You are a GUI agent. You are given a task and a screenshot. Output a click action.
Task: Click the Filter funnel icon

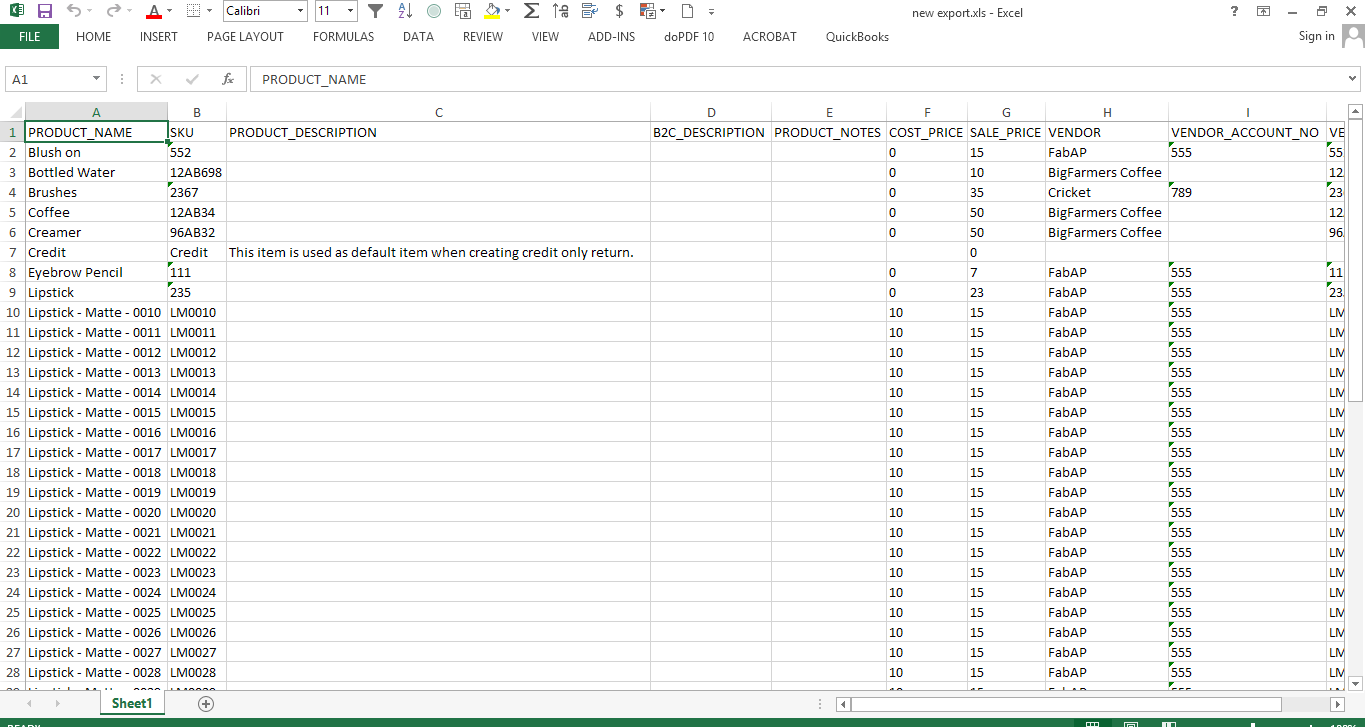tap(375, 11)
